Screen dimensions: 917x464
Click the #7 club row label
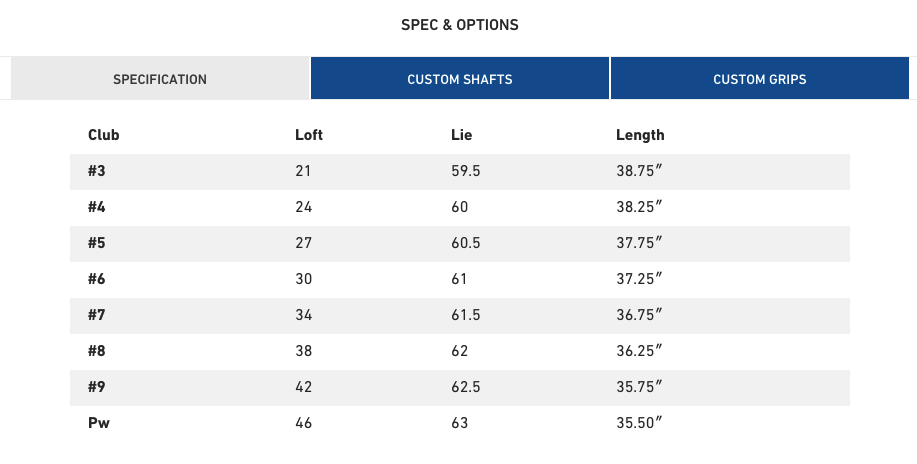(96, 315)
